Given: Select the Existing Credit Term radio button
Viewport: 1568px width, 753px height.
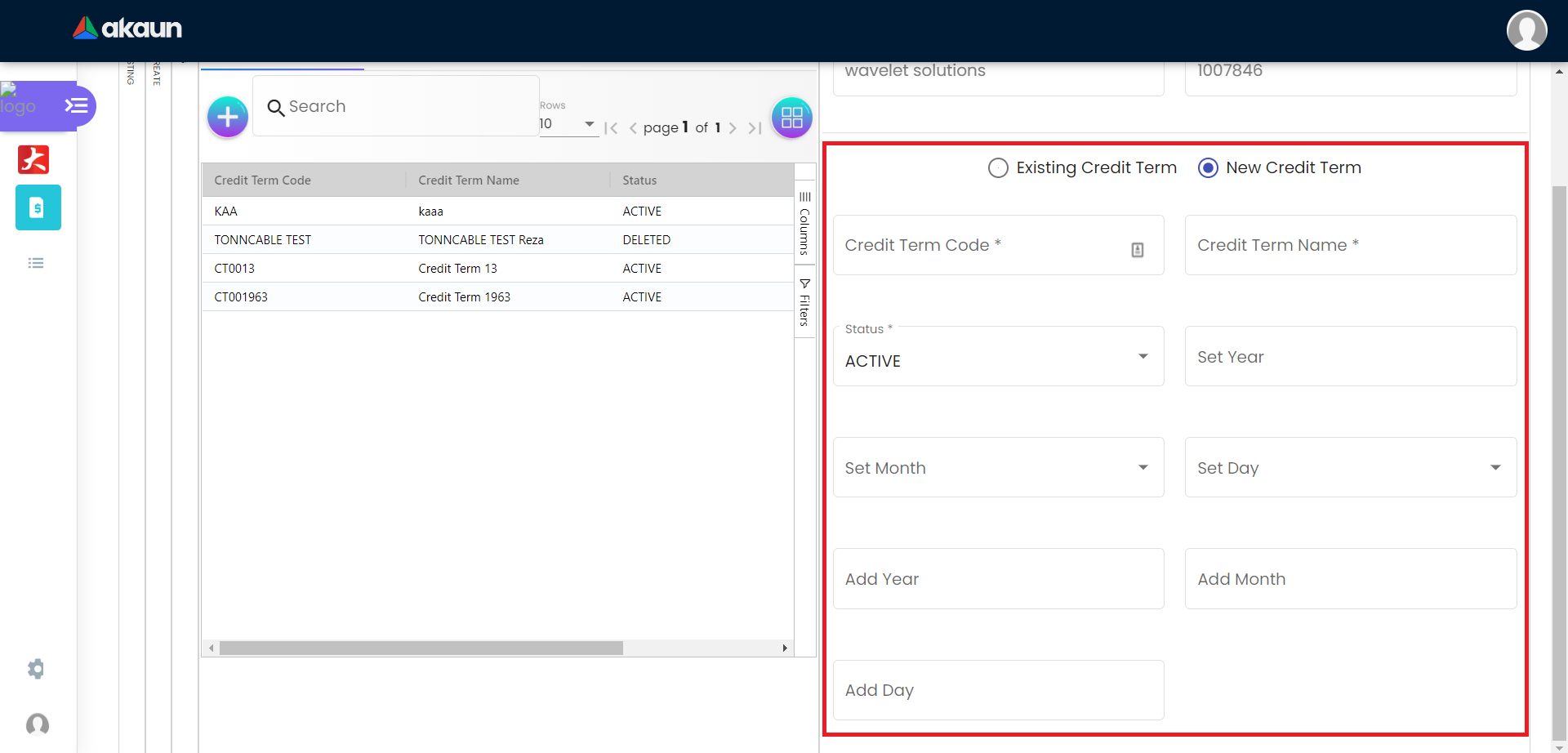Looking at the screenshot, I should (x=998, y=168).
